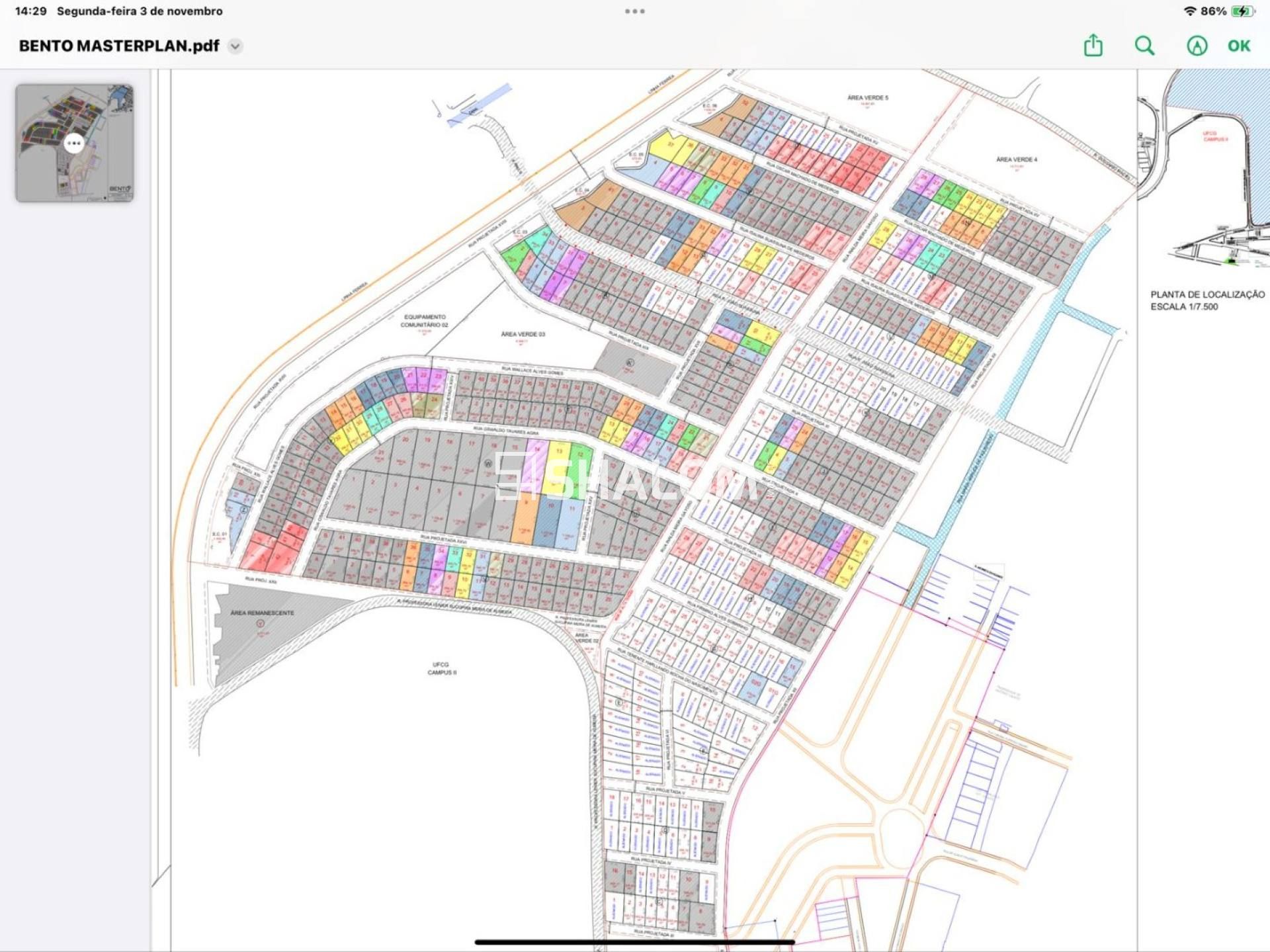
Task: Tap the Wi-Fi status icon
Action: (1189, 11)
